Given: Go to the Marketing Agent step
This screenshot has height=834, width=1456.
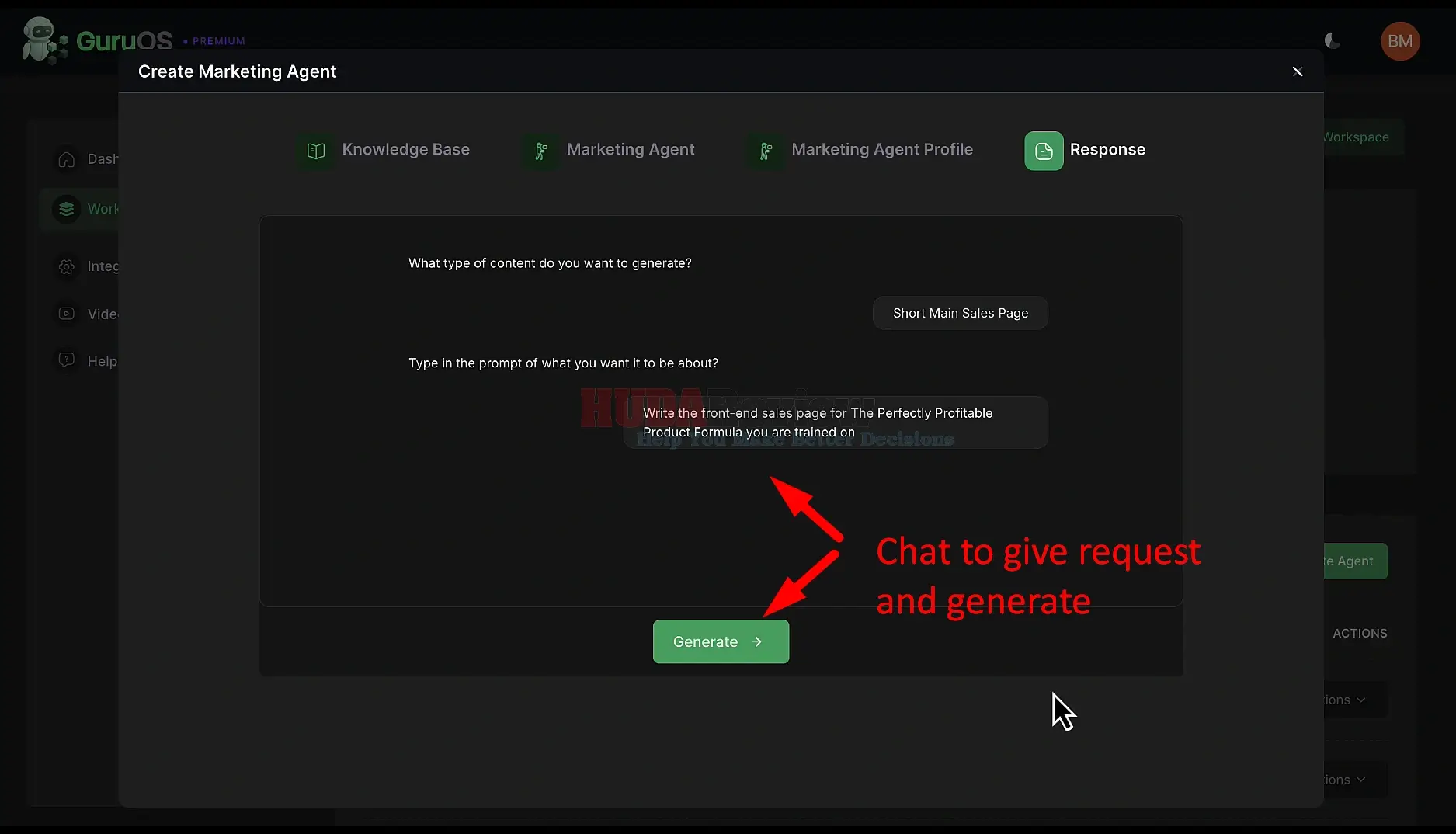Looking at the screenshot, I should coord(631,149).
